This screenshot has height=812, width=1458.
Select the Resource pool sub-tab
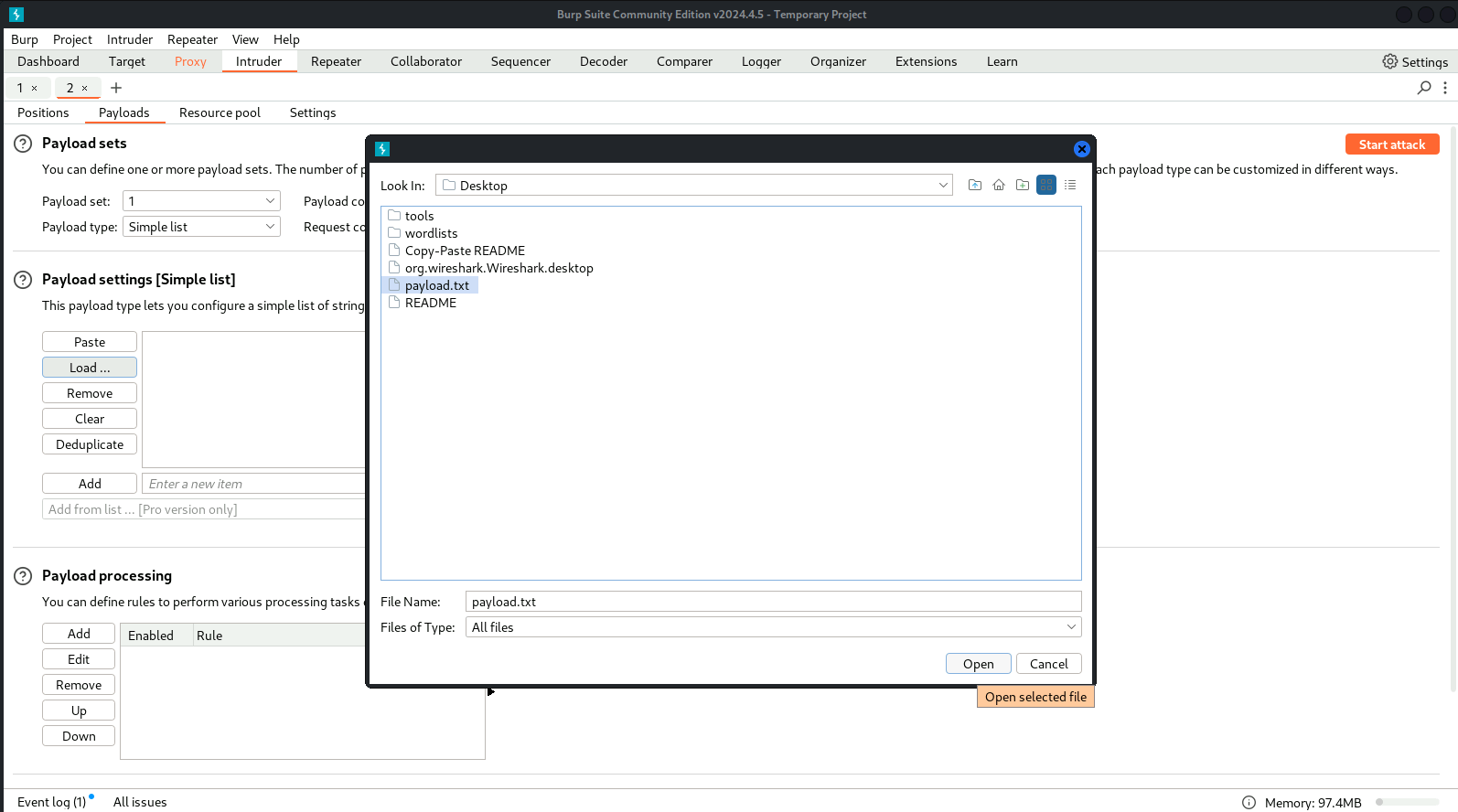click(220, 112)
